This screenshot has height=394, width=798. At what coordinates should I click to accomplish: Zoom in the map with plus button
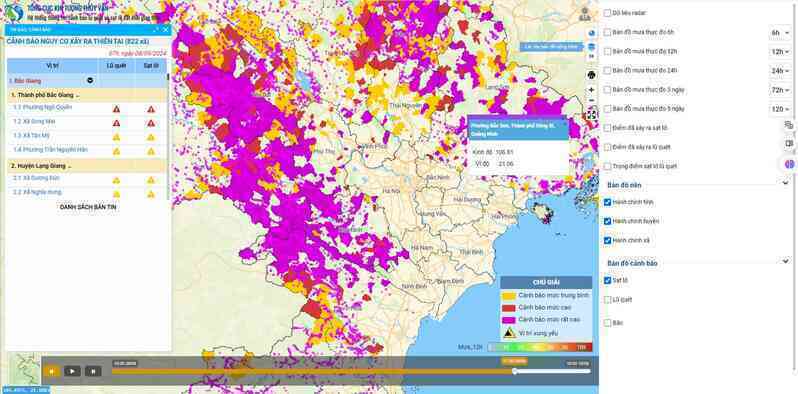(591, 89)
